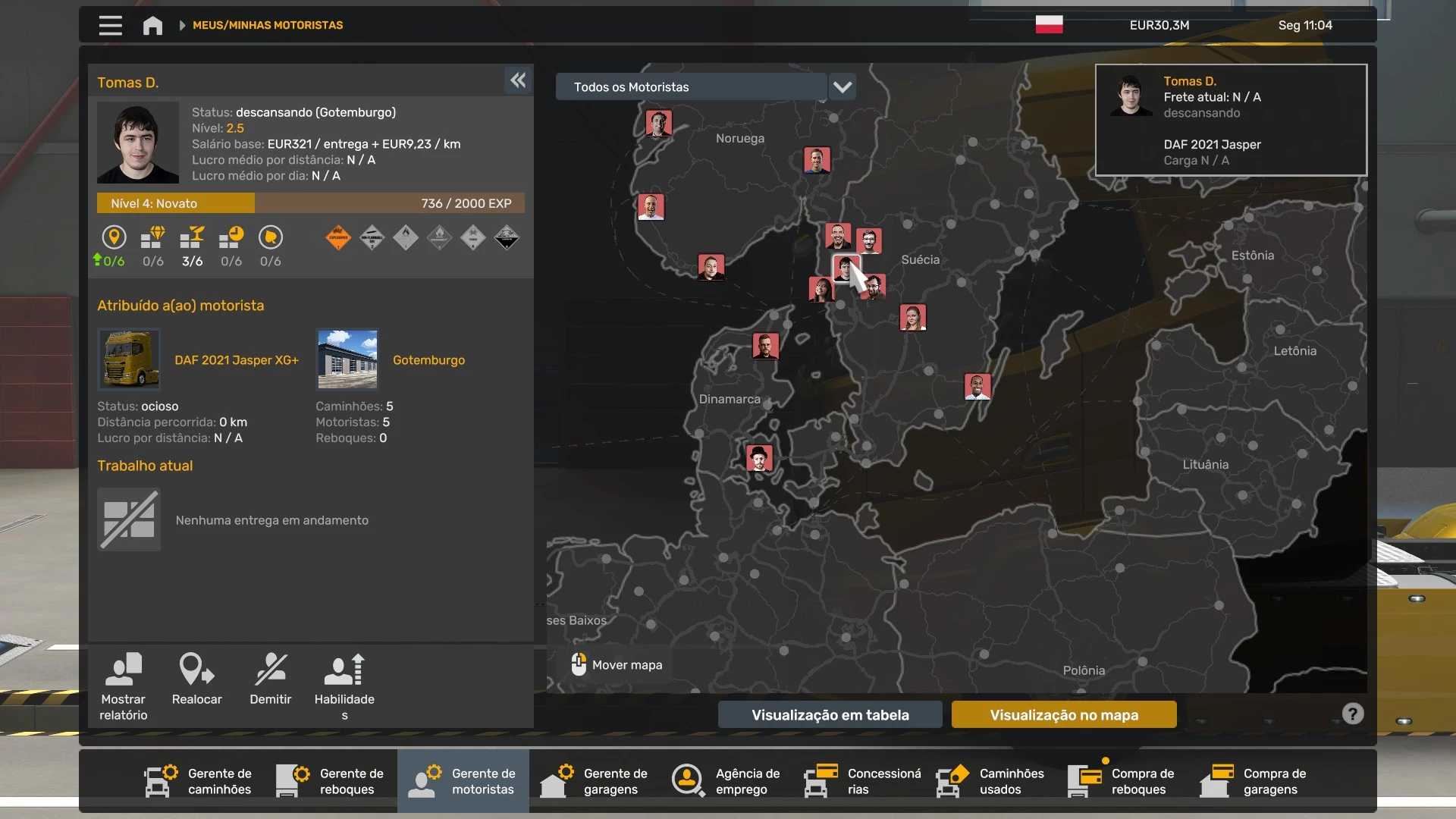1456x819 pixels.
Task: Switch to Visualização em tabela
Action: point(830,714)
